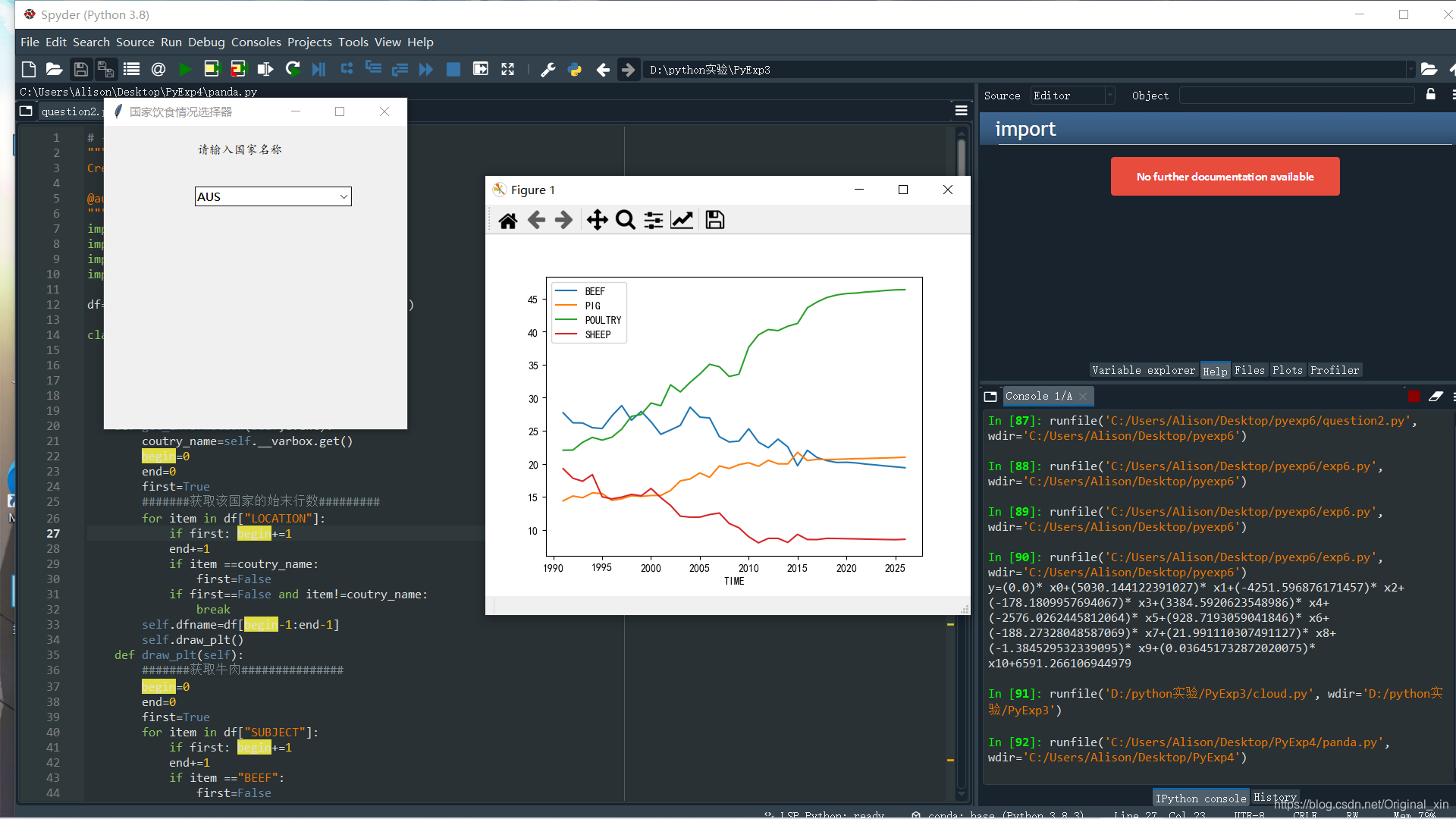Open the Run menu
Viewport: 1456px width, 819px height.
tap(171, 42)
